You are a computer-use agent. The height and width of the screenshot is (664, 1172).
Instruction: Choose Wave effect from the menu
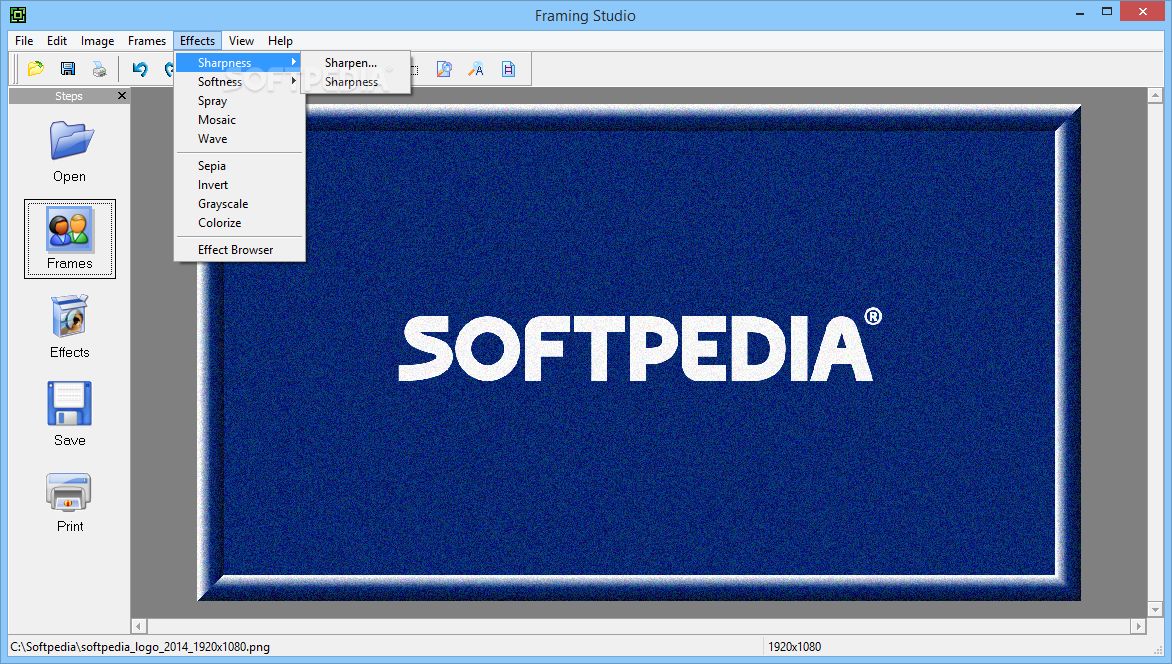tap(239, 139)
